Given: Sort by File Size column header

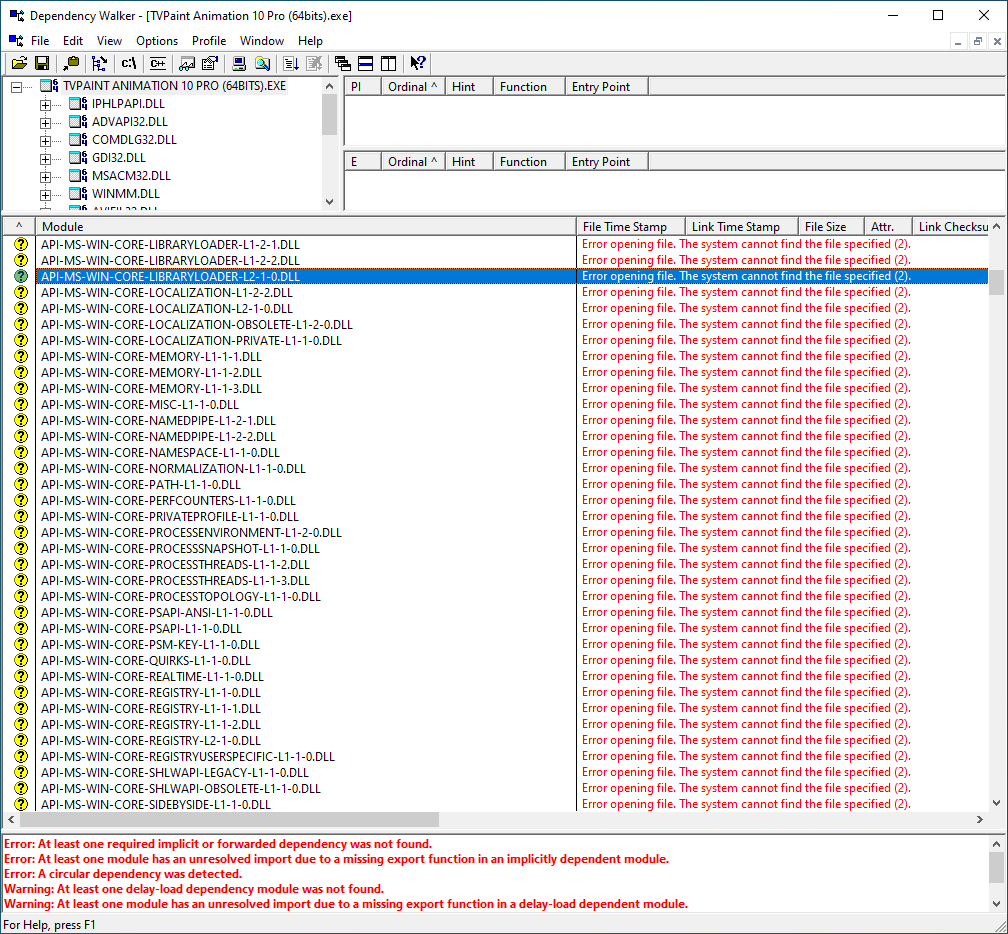Looking at the screenshot, I should [x=831, y=226].
